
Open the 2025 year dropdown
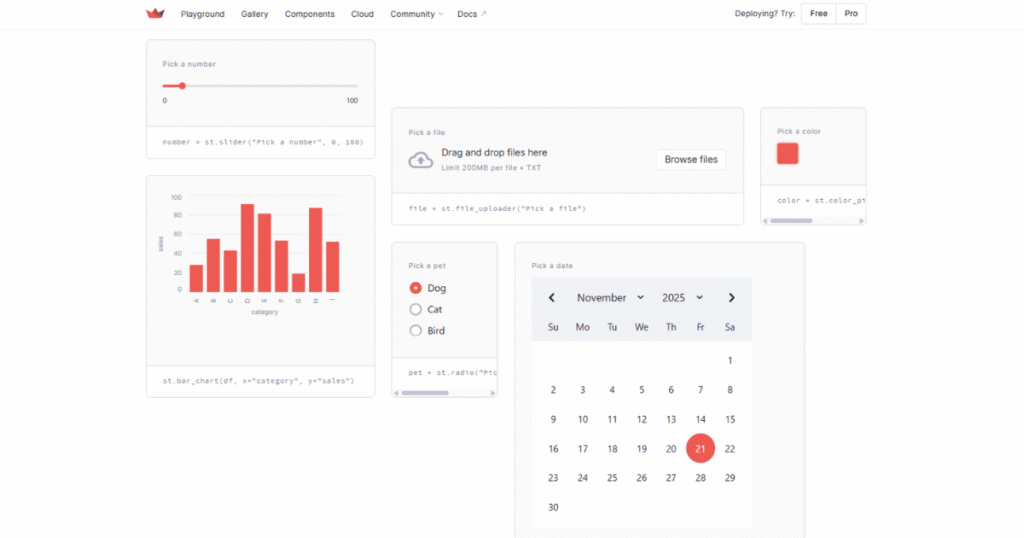682,298
